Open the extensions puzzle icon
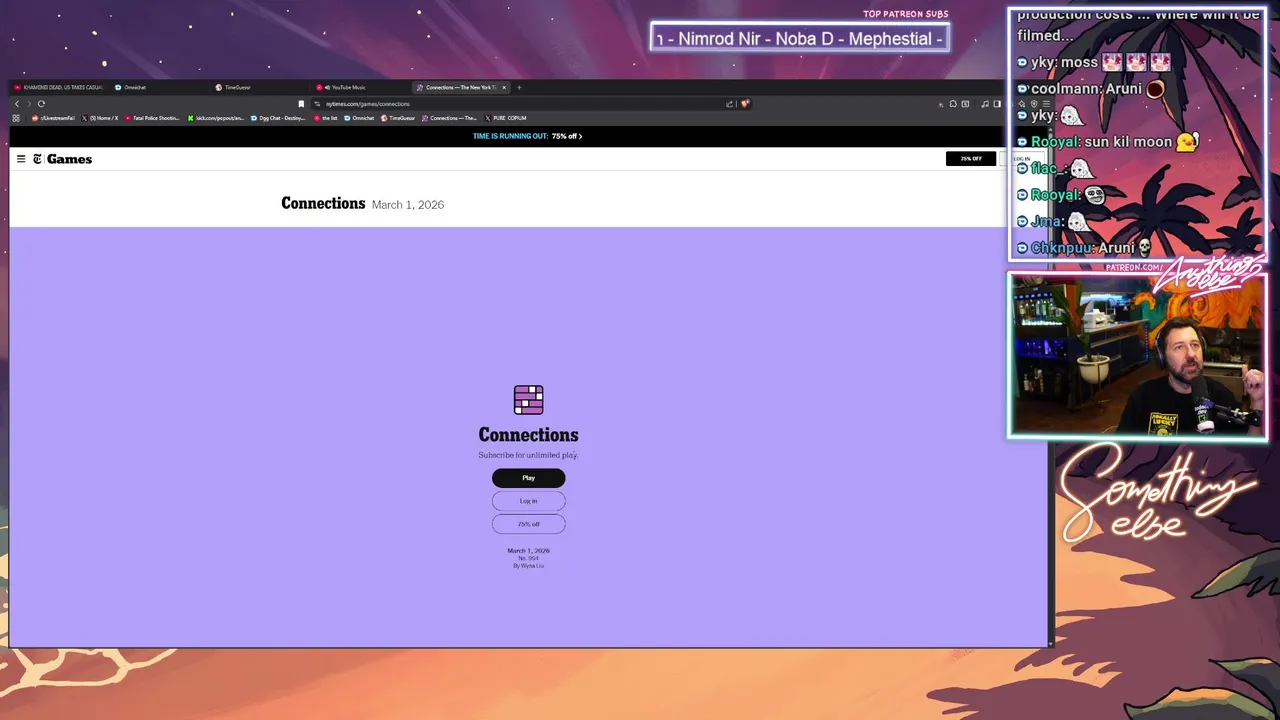1280x720 pixels. (x=953, y=104)
